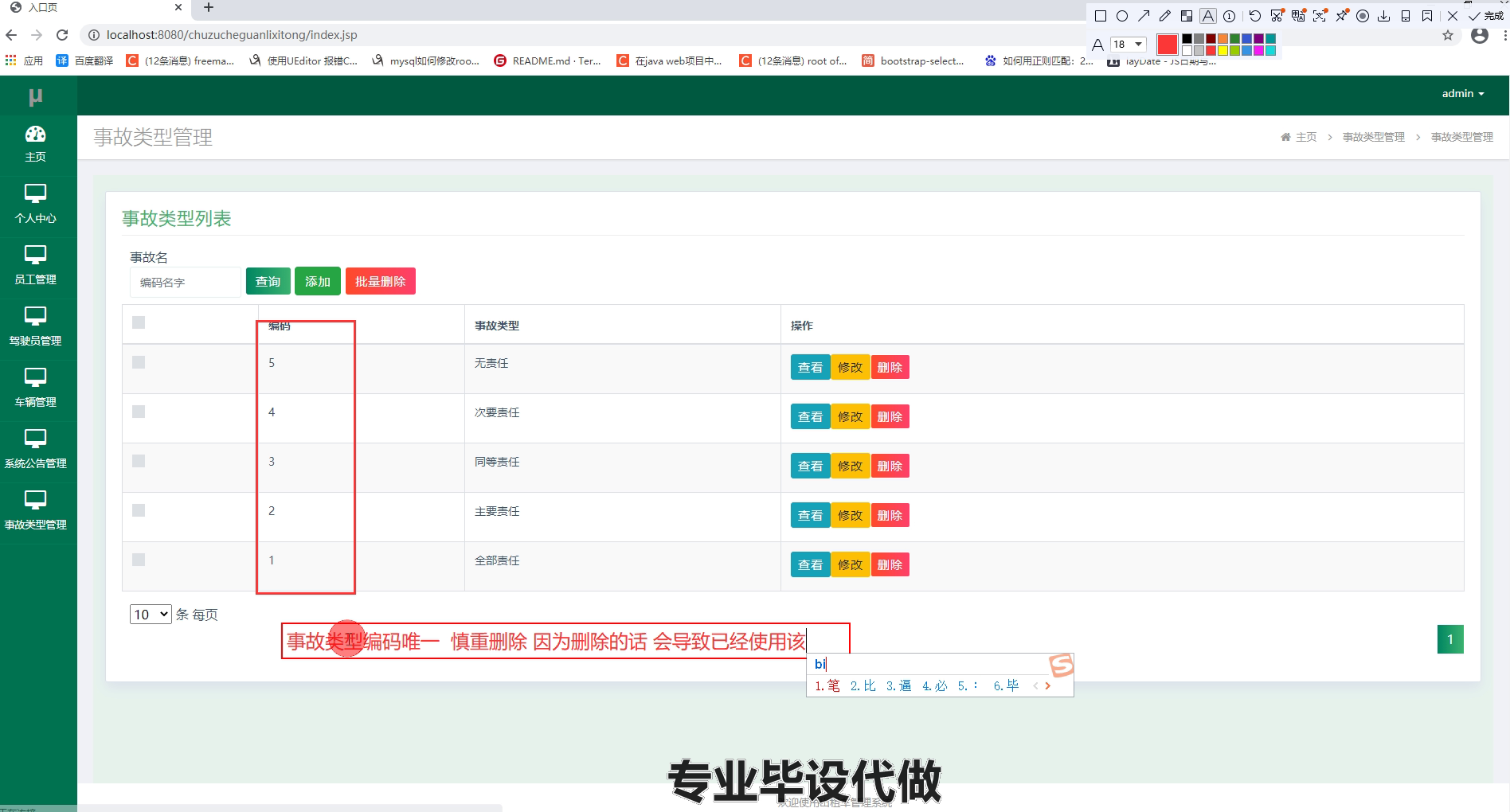This screenshot has height=812, width=1510.
Task: Click the 添加 add button
Action: point(318,281)
